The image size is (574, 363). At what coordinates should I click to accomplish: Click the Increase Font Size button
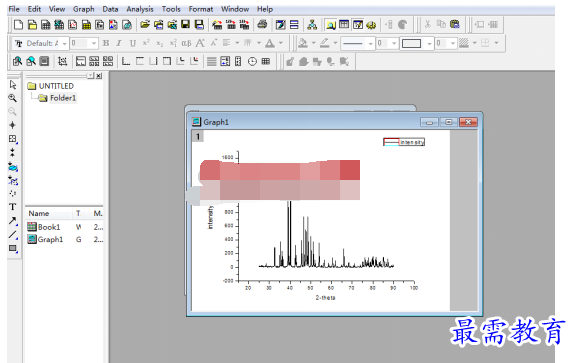(200, 43)
